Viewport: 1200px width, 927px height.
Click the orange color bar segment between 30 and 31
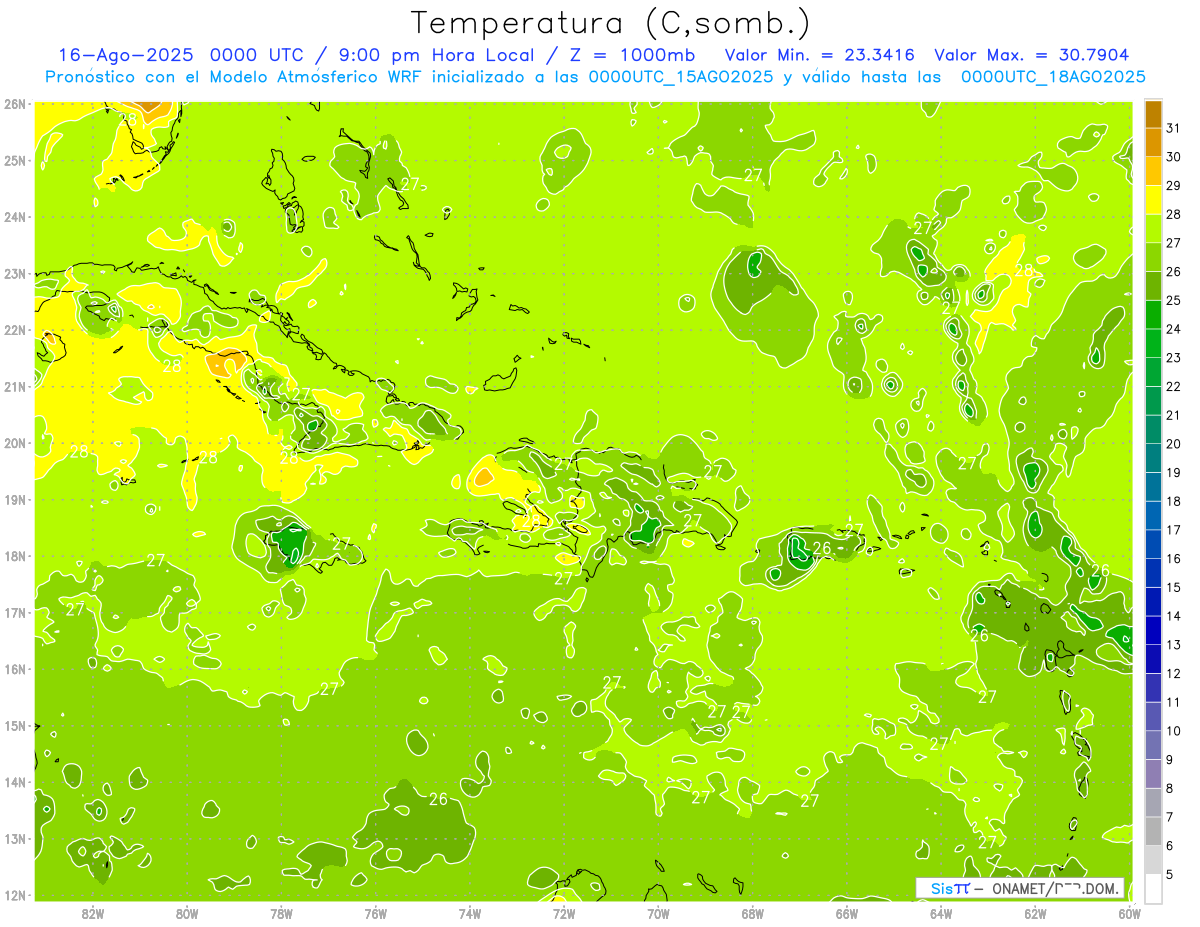(x=1153, y=143)
